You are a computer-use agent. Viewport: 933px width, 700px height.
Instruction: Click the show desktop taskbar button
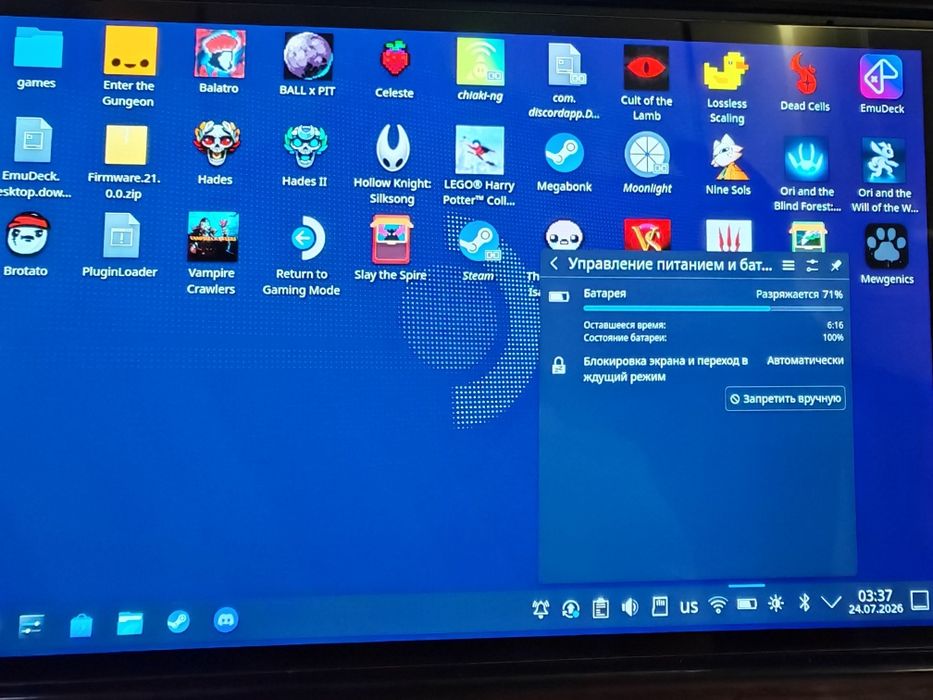coord(919,599)
